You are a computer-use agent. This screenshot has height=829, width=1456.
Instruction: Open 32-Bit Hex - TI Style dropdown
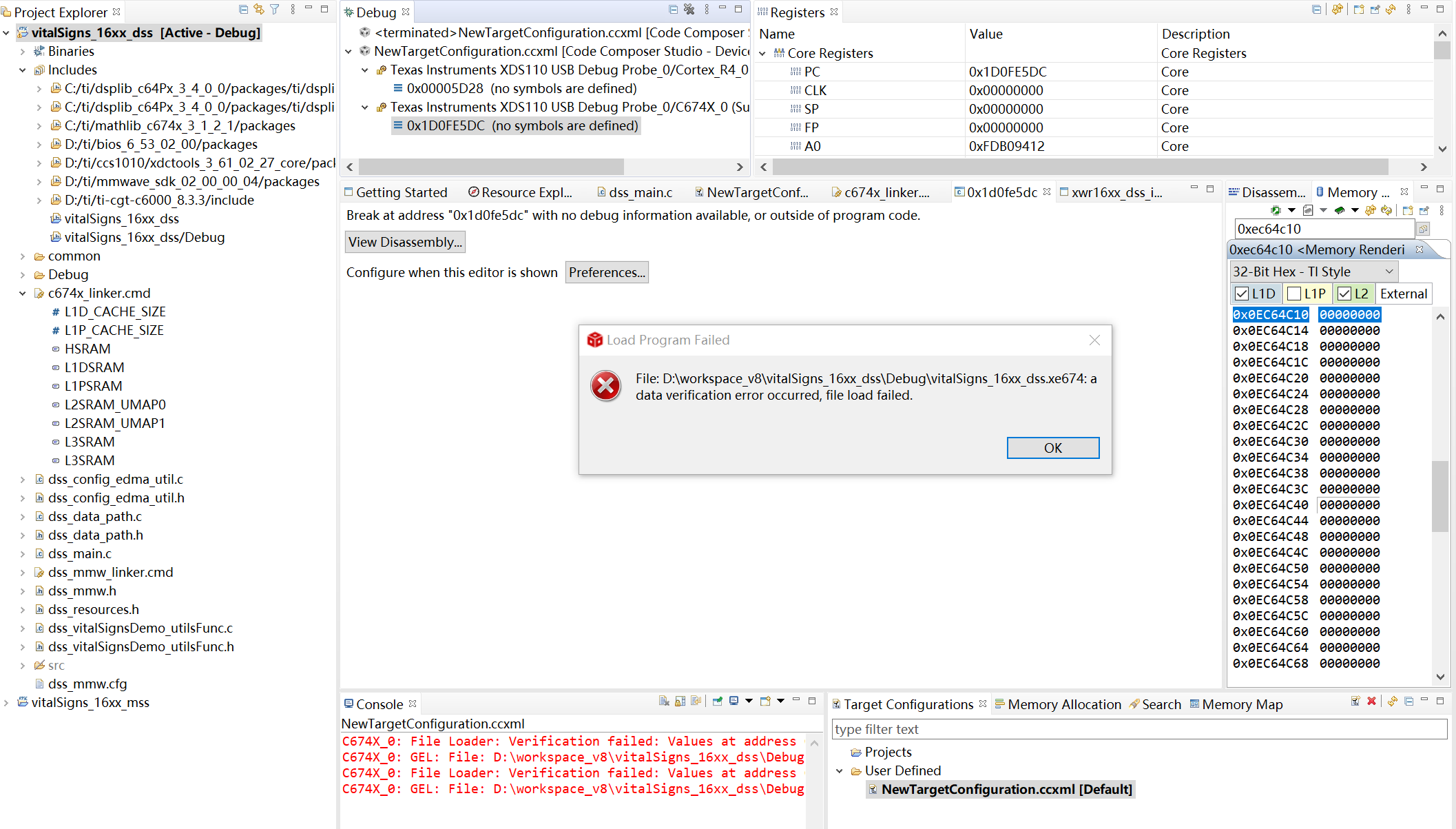click(1313, 272)
